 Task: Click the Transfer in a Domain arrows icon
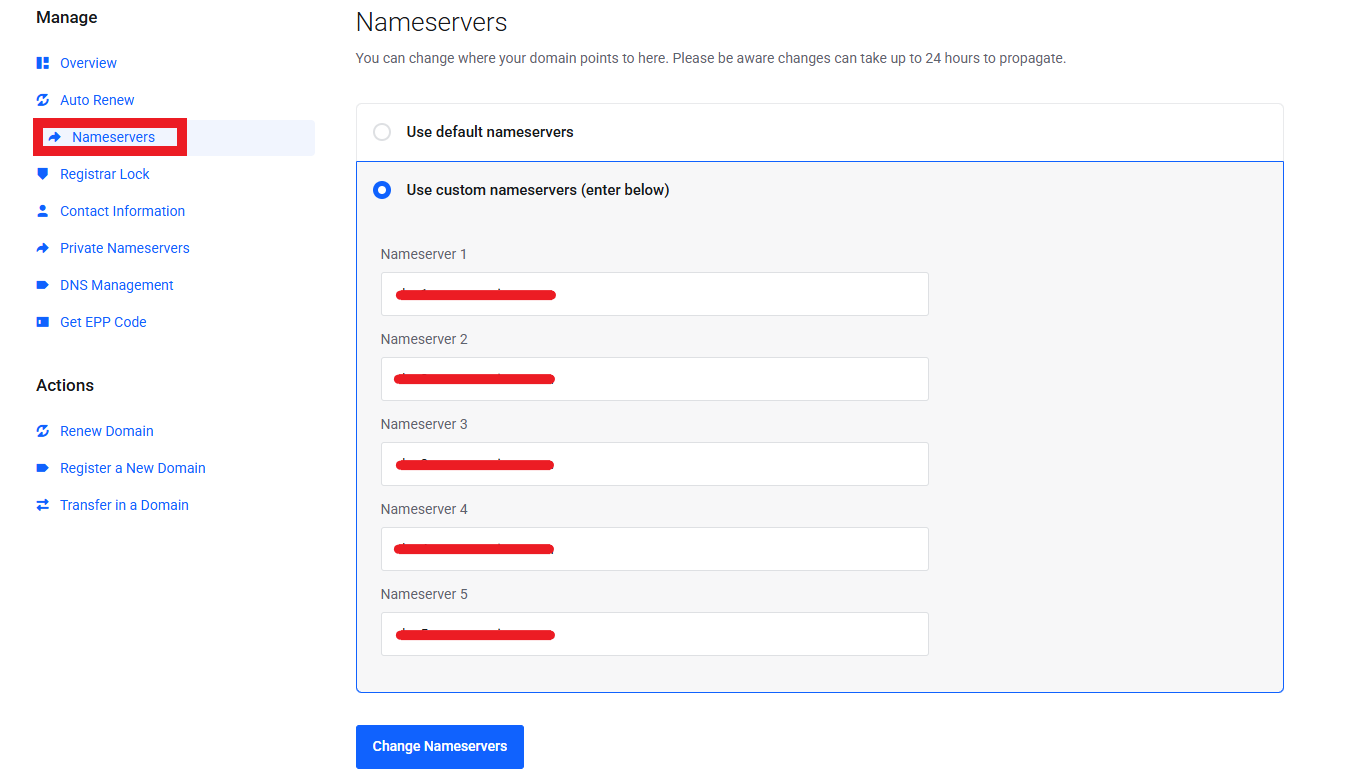pos(43,505)
